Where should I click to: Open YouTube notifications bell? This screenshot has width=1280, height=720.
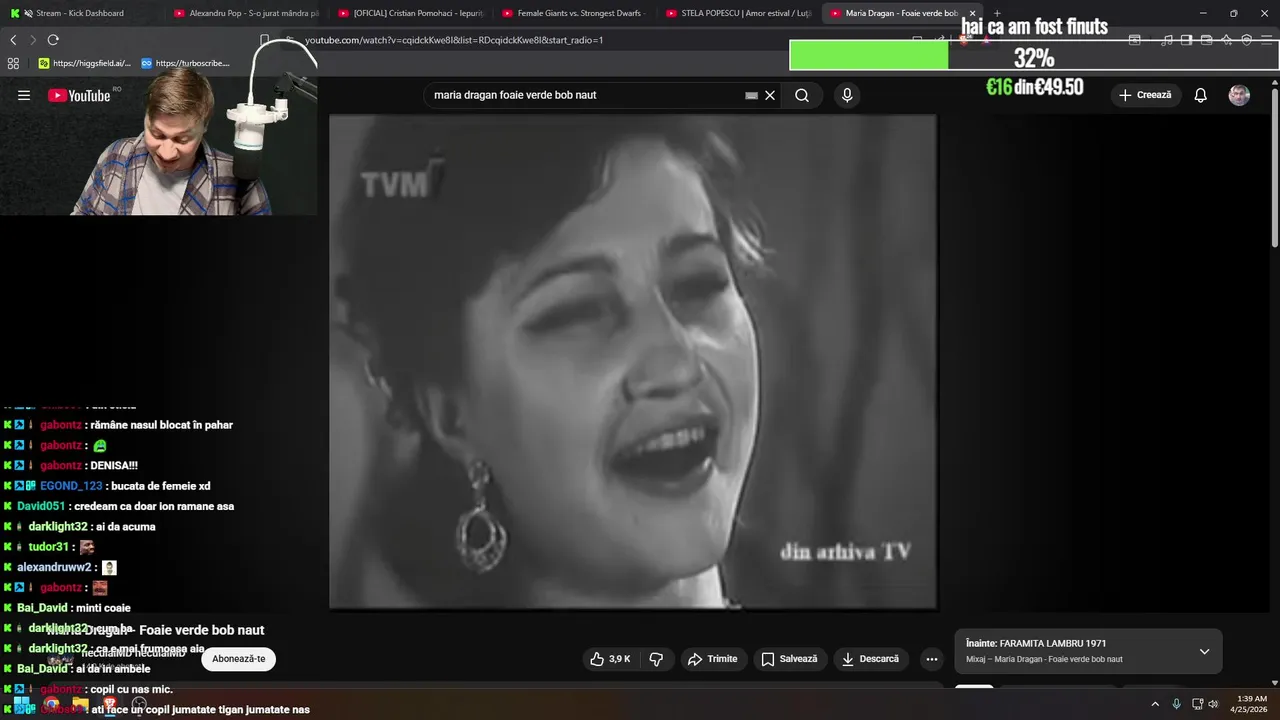1201,95
